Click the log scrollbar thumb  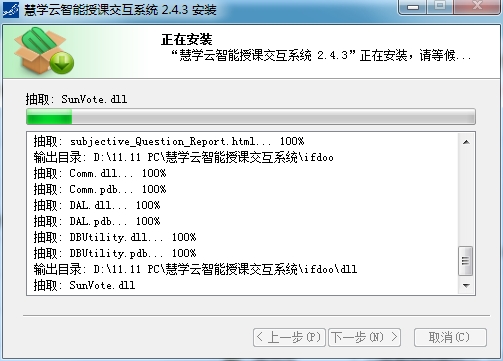466,261
